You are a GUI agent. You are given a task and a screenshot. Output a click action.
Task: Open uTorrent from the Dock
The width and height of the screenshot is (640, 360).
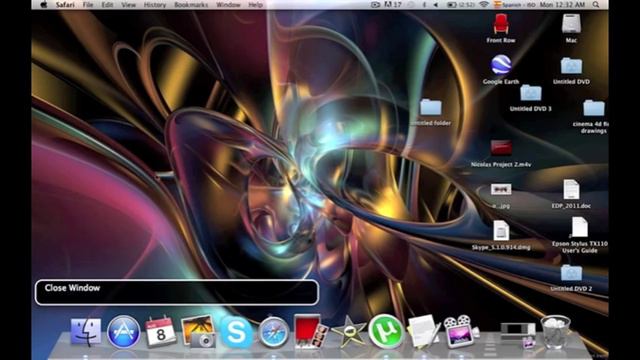click(386, 331)
